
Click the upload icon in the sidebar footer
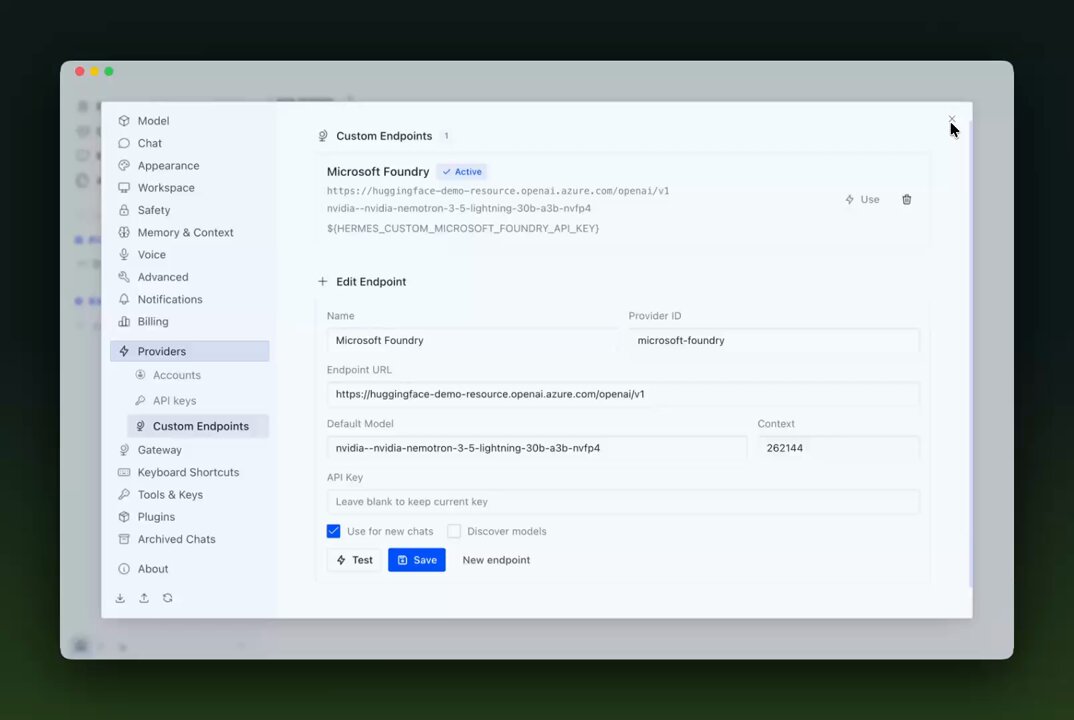tap(144, 598)
